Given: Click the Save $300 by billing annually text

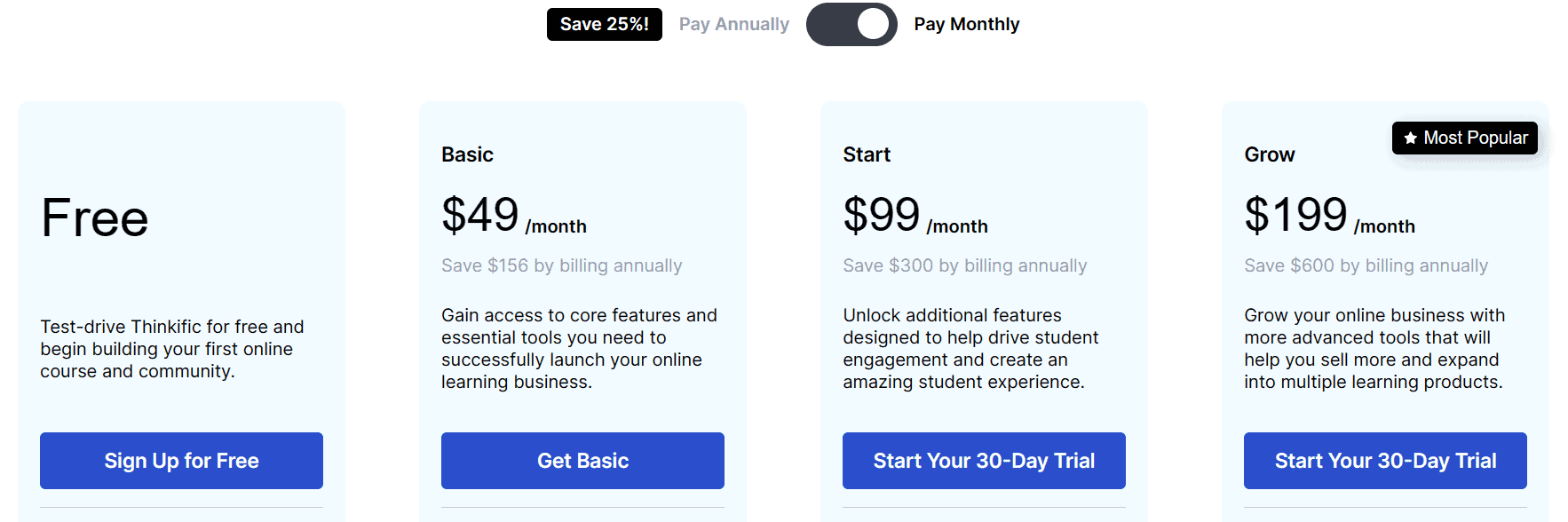Looking at the screenshot, I should pos(964,265).
